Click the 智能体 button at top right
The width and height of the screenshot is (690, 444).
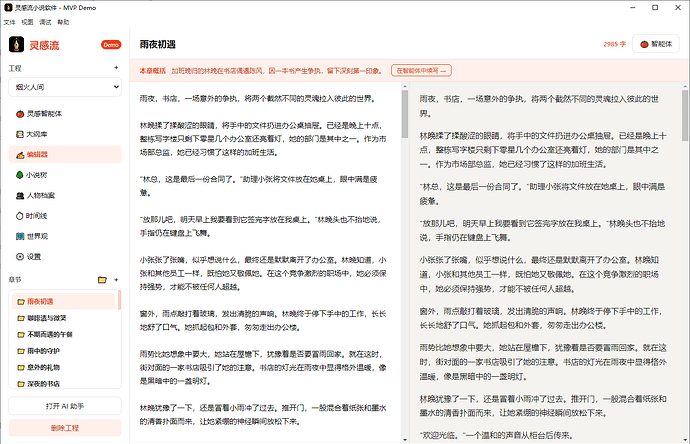(656, 44)
